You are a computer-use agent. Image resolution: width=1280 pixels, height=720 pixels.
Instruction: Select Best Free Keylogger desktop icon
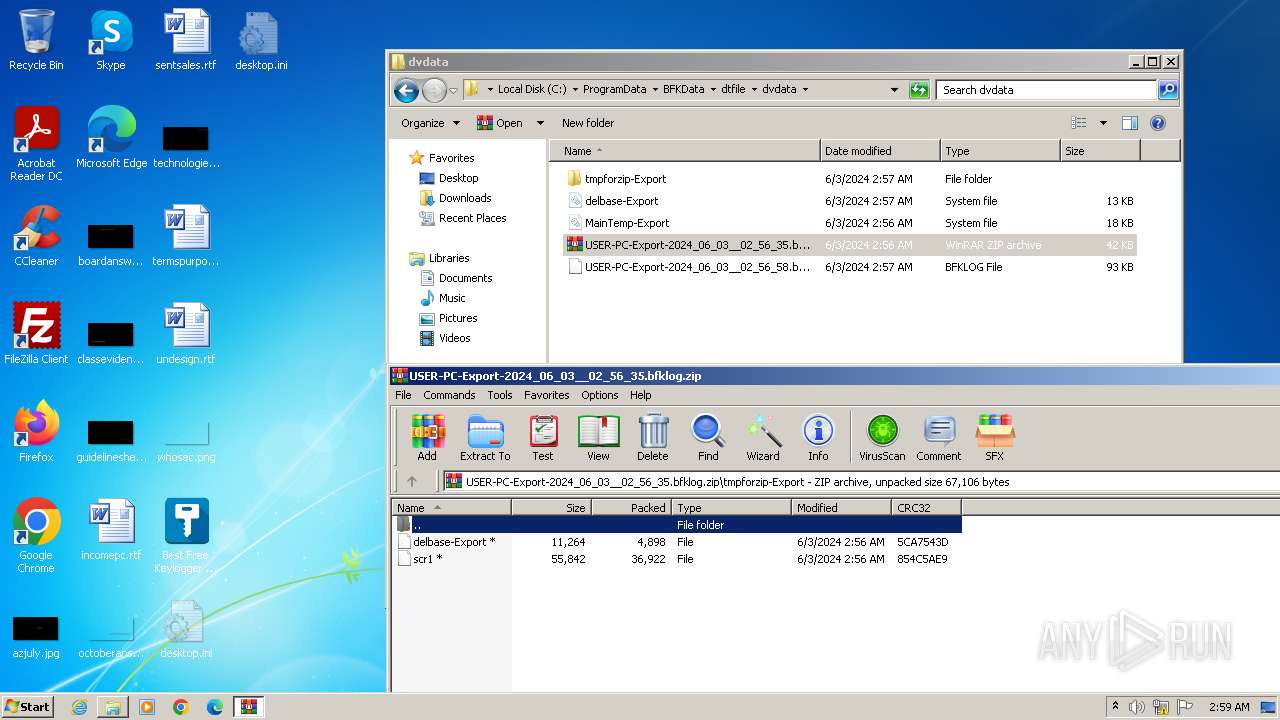[186, 536]
